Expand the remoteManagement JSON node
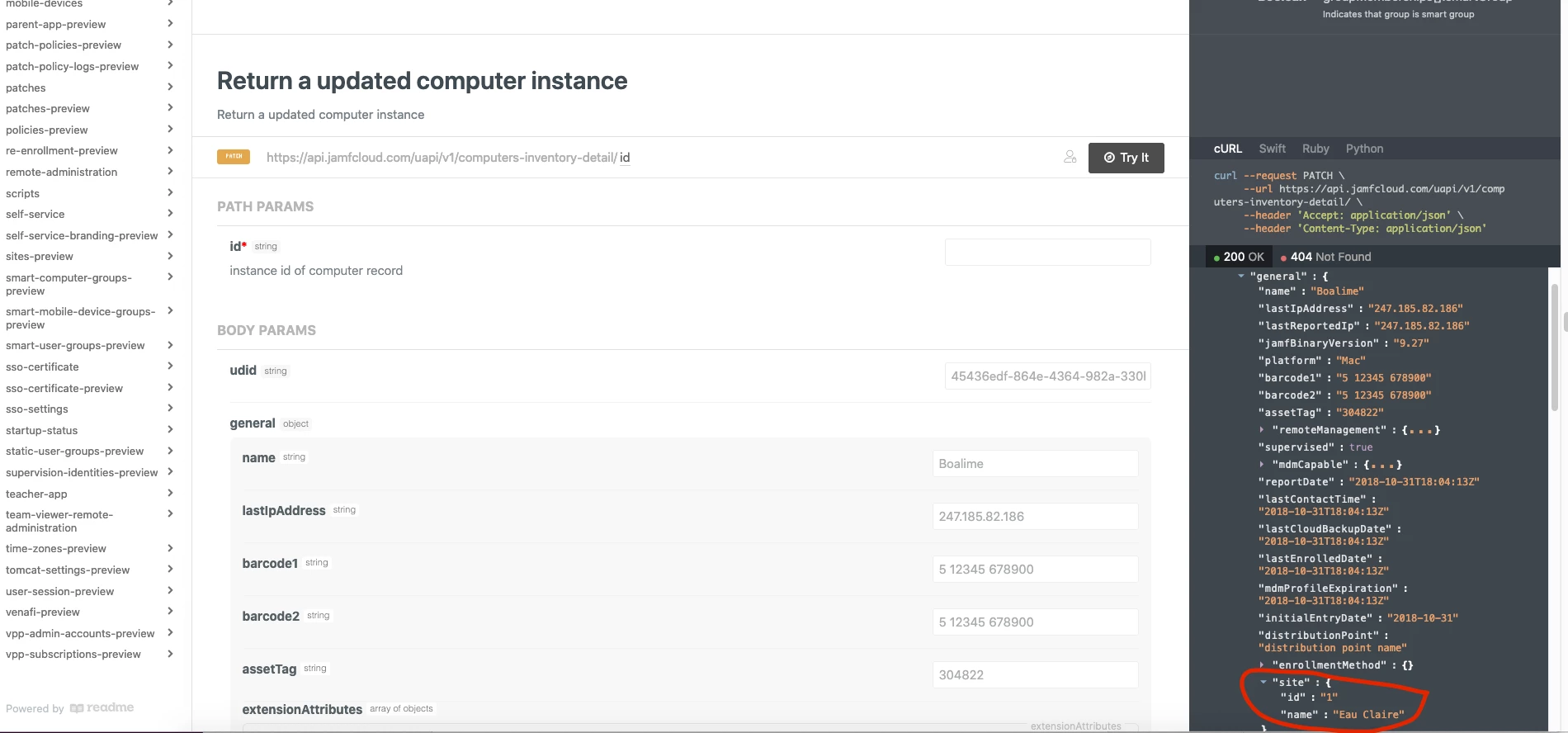Image resolution: width=1568 pixels, height=733 pixels. (x=1262, y=430)
